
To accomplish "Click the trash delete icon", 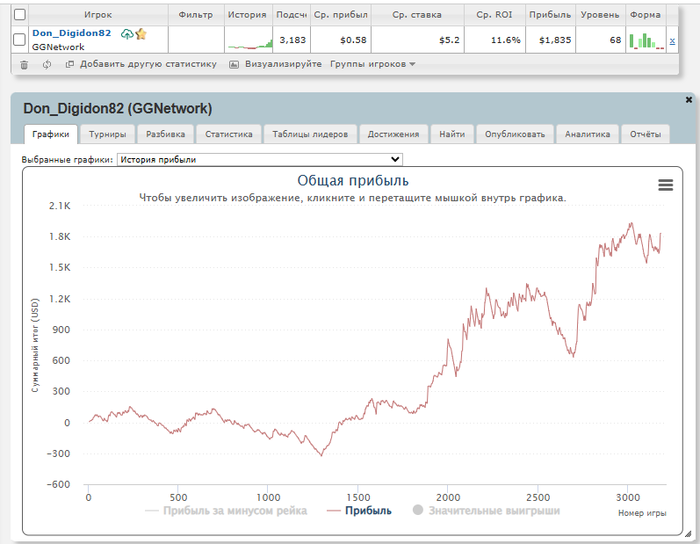I will click(24, 65).
